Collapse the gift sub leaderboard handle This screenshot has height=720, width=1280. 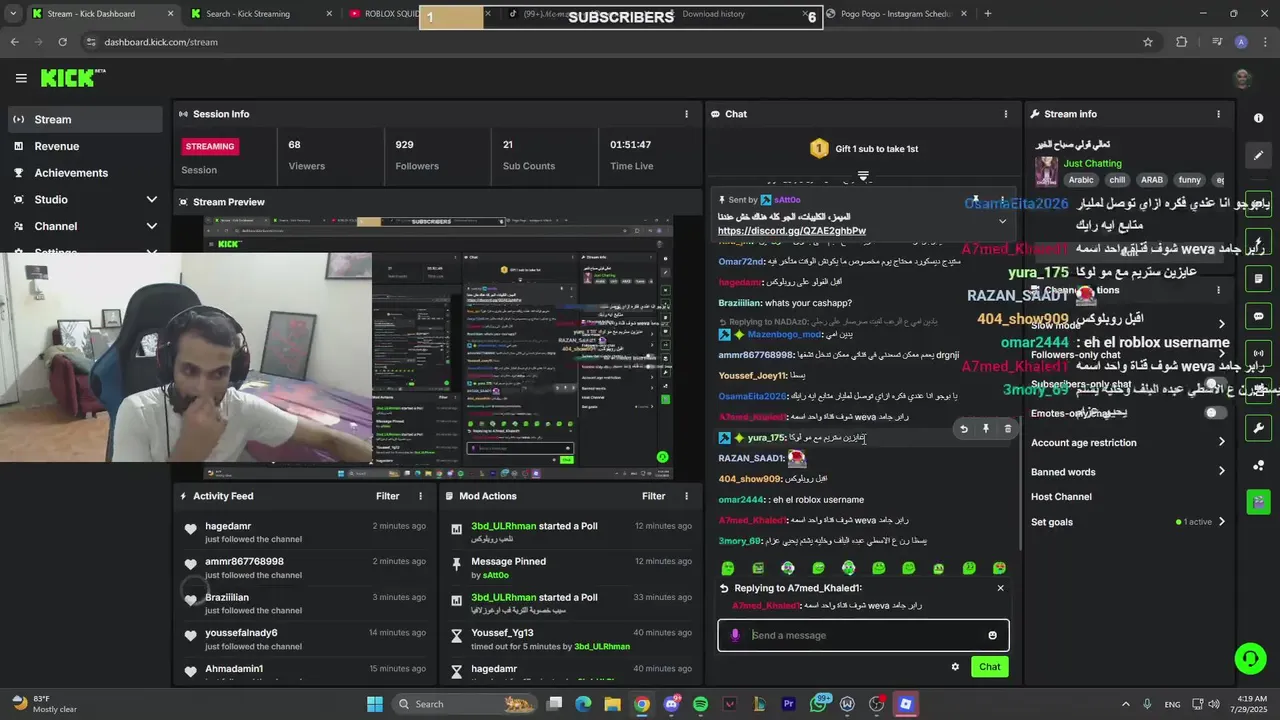click(x=863, y=175)
